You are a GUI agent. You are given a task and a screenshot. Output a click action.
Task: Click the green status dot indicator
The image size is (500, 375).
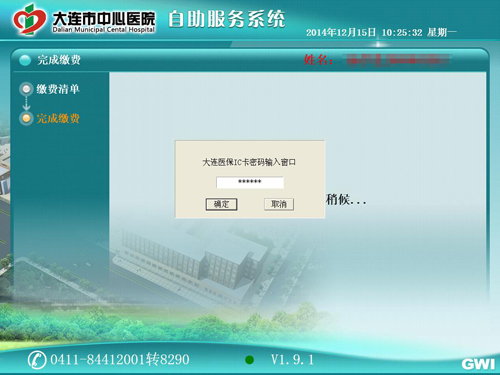click(249, 360)
